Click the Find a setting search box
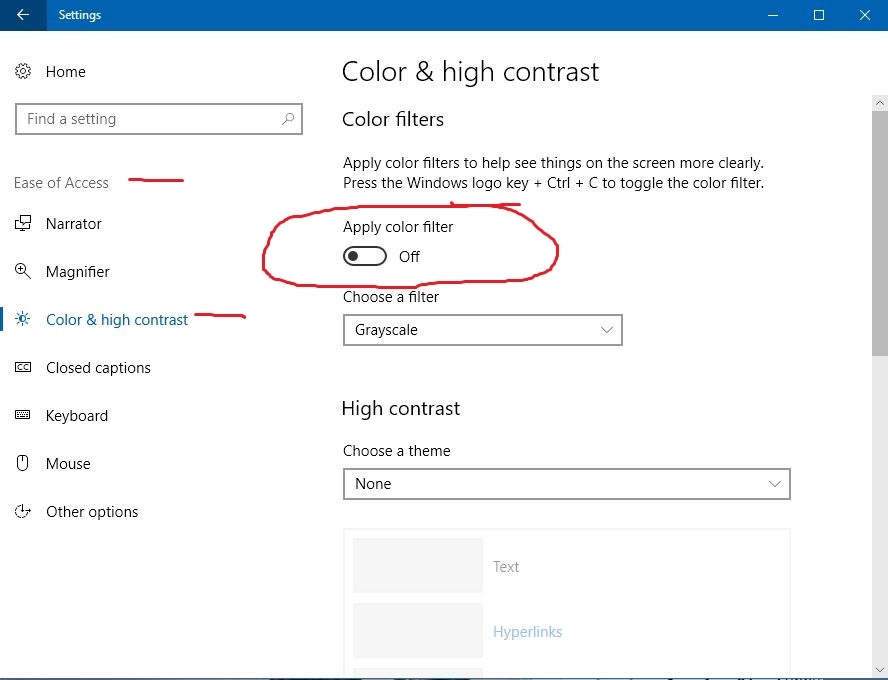This screenshot has height=680, width=888. pyautogui.click(x=159, y=119)
